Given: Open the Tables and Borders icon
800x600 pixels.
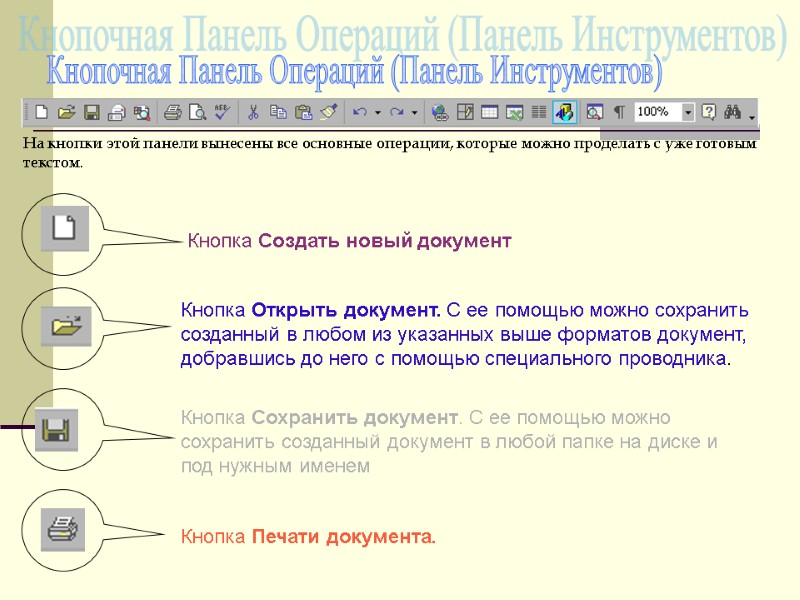Looking at the screenshot, I should point(465,112).
